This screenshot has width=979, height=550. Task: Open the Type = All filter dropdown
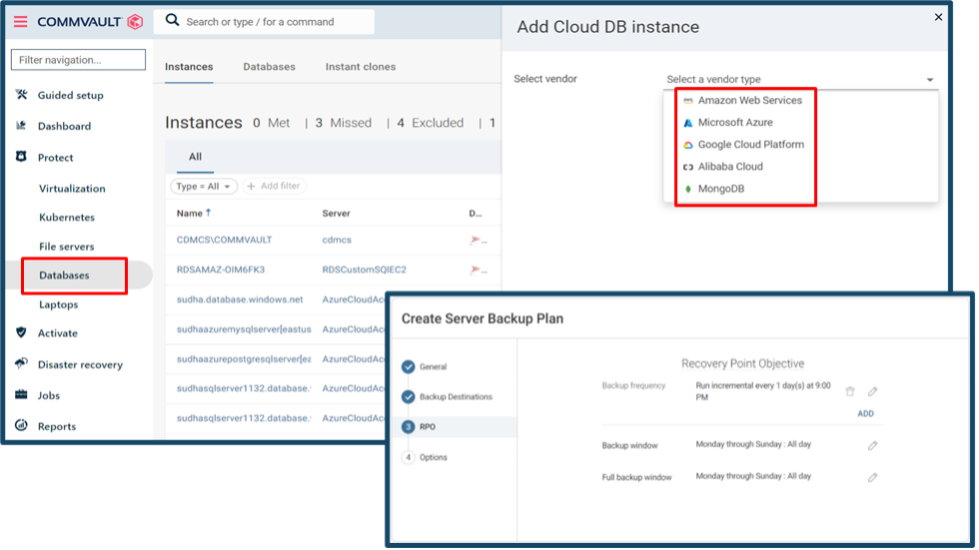[204, 186]
